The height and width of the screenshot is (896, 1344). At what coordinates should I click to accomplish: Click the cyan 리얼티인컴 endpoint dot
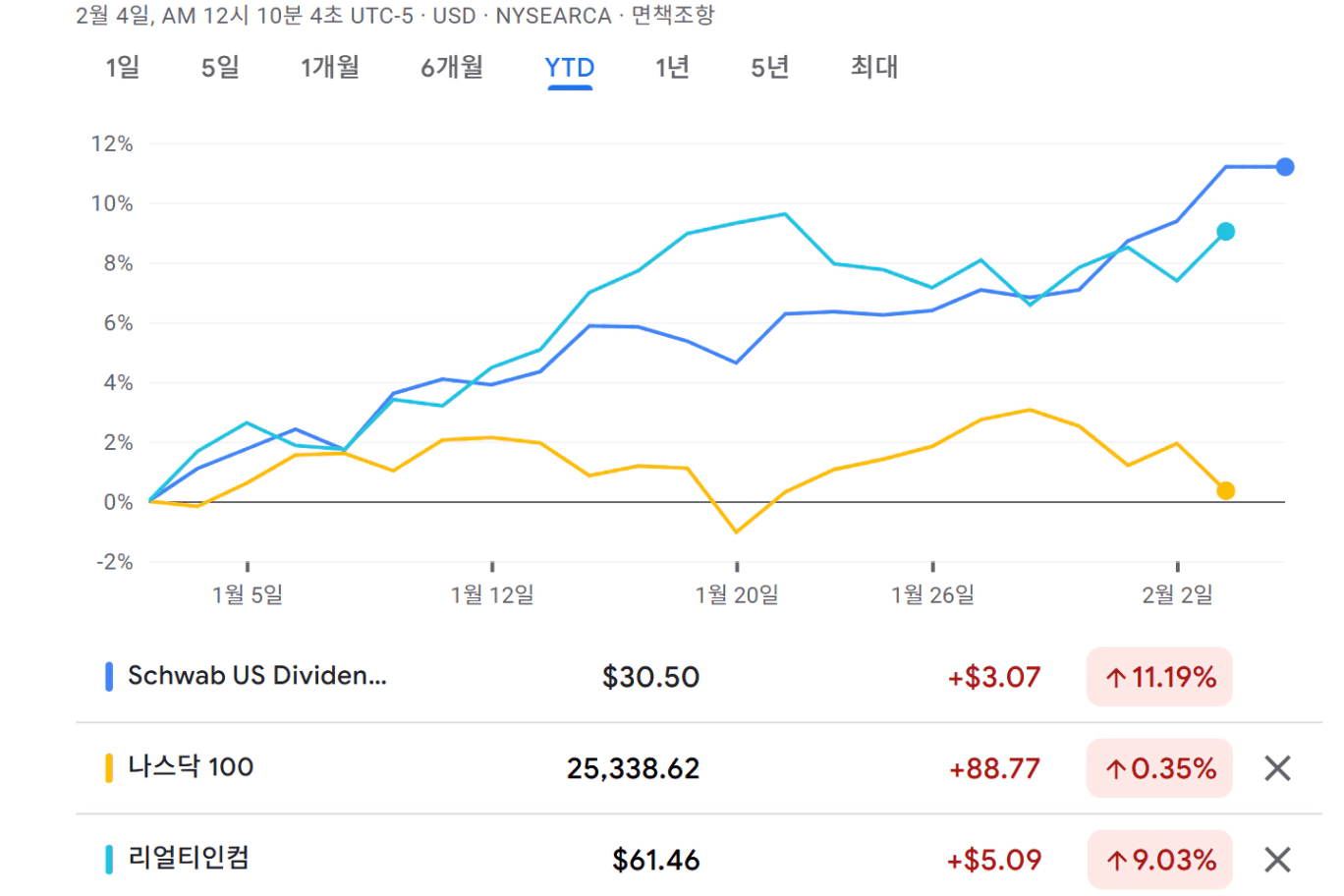1225,232
